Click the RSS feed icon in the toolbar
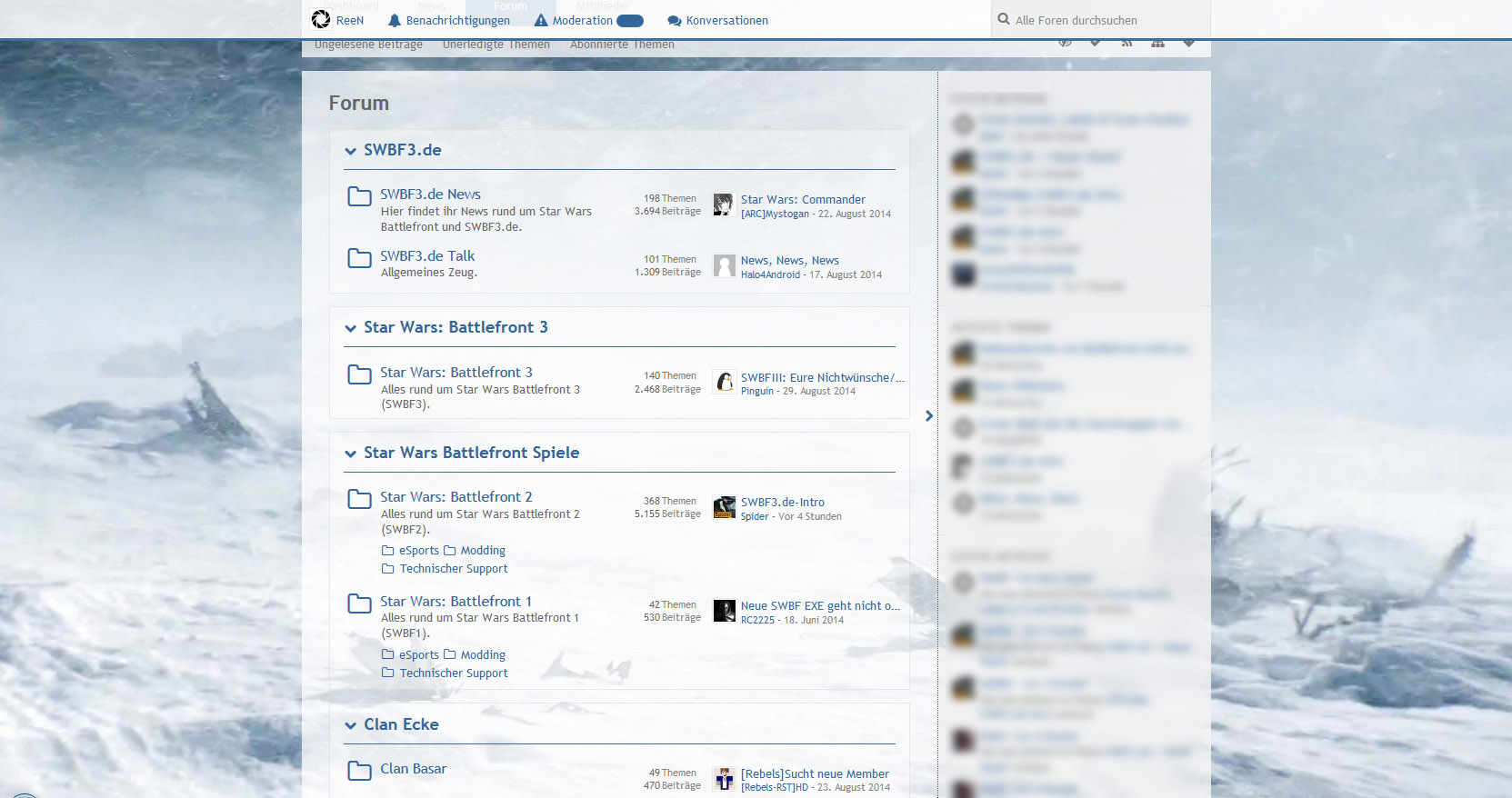The image size is (1512, 798). (1126, 43)
